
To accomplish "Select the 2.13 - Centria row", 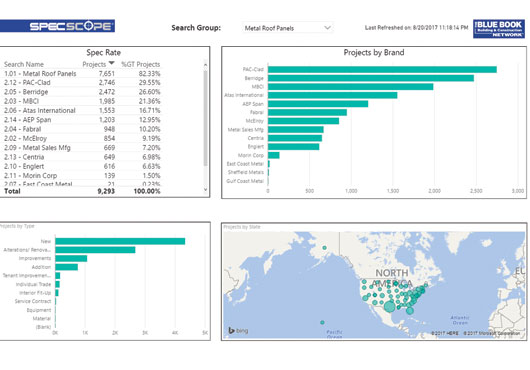I will pos(82,157).
